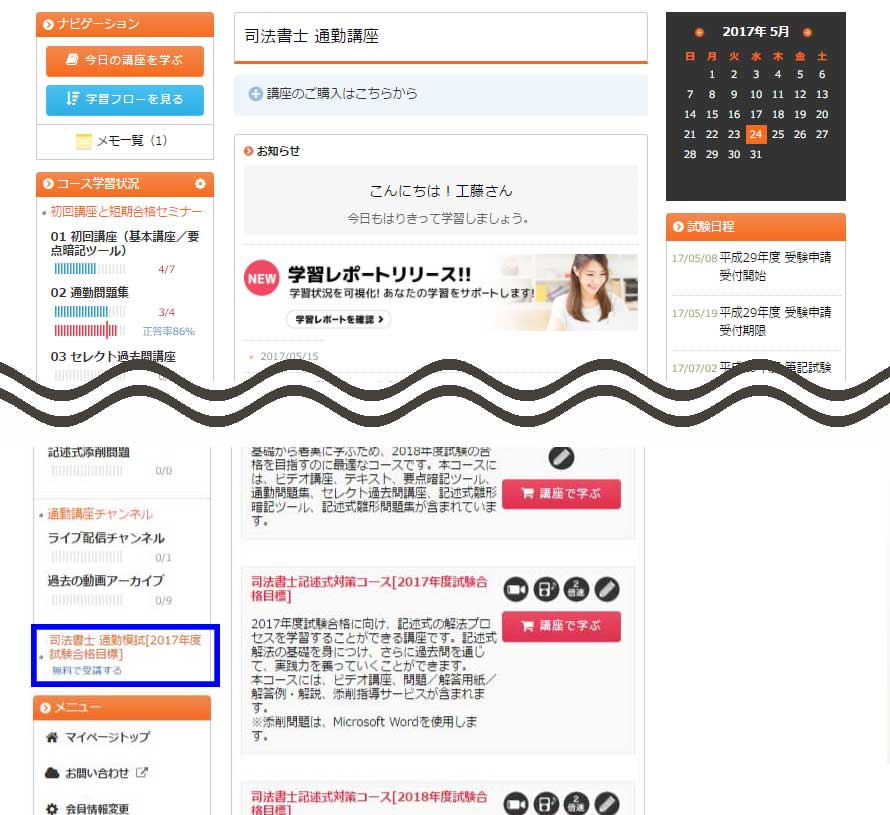Open course status settings gear icon
The height and width of the screenshot is (815, 890).
[200, 184]
